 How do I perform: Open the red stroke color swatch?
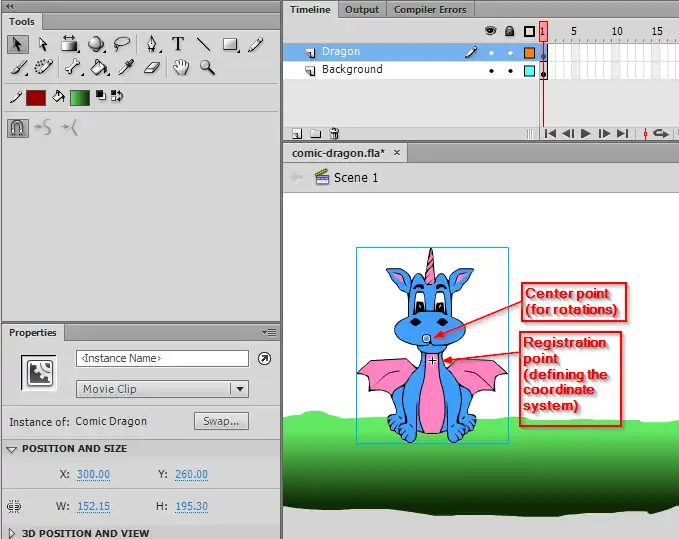[x=36, y=97]
